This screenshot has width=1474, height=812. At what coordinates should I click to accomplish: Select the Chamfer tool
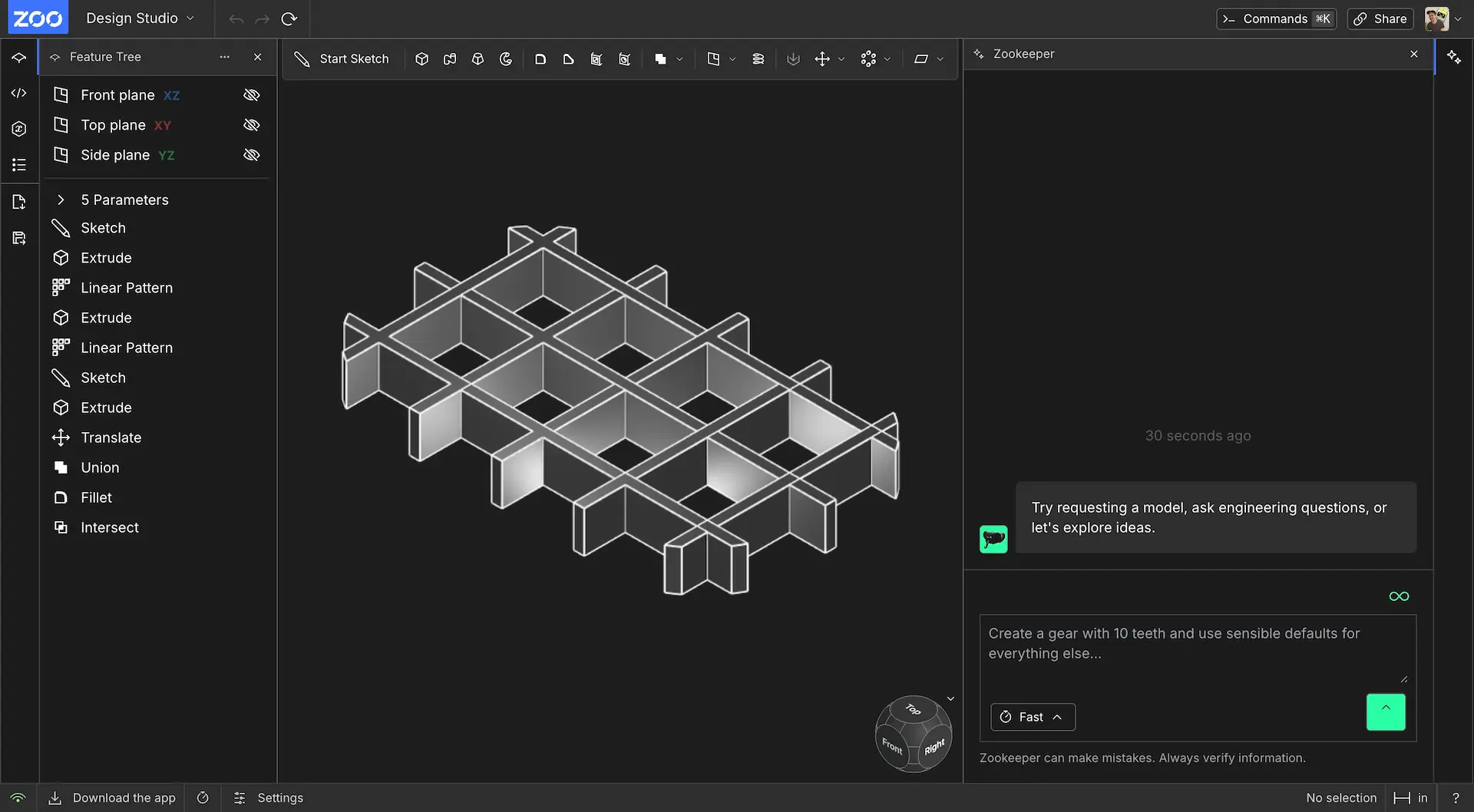[569, 58]
